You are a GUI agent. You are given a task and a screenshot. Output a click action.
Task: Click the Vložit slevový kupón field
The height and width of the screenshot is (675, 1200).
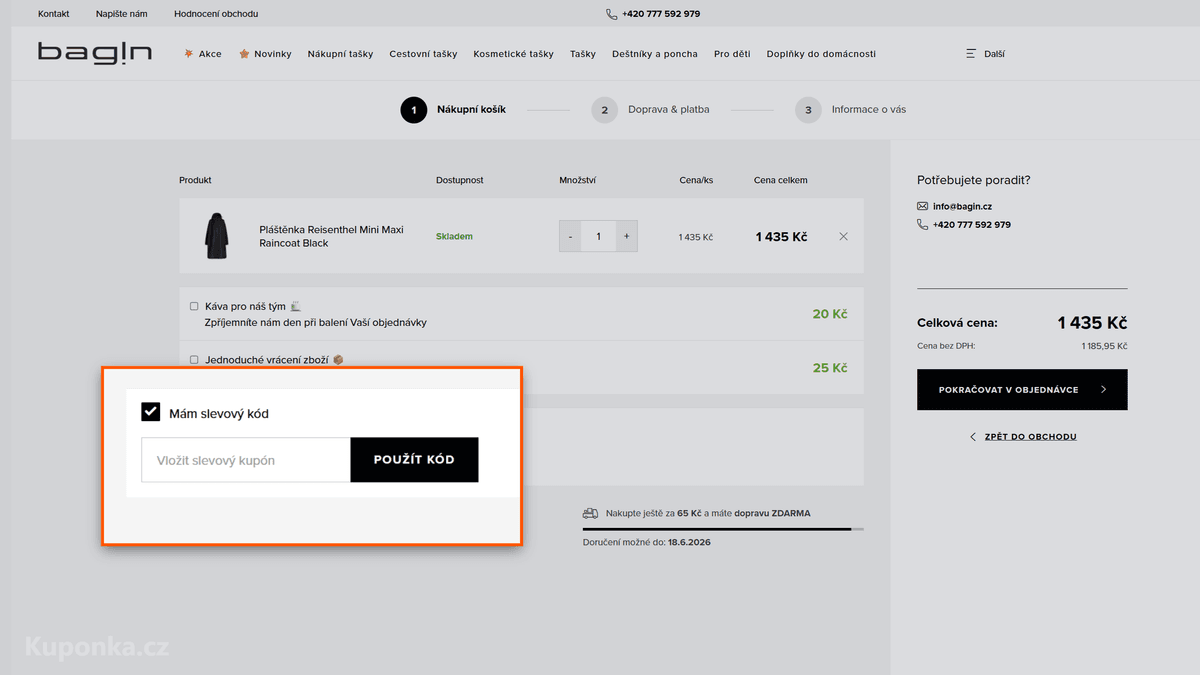point(246,460)
